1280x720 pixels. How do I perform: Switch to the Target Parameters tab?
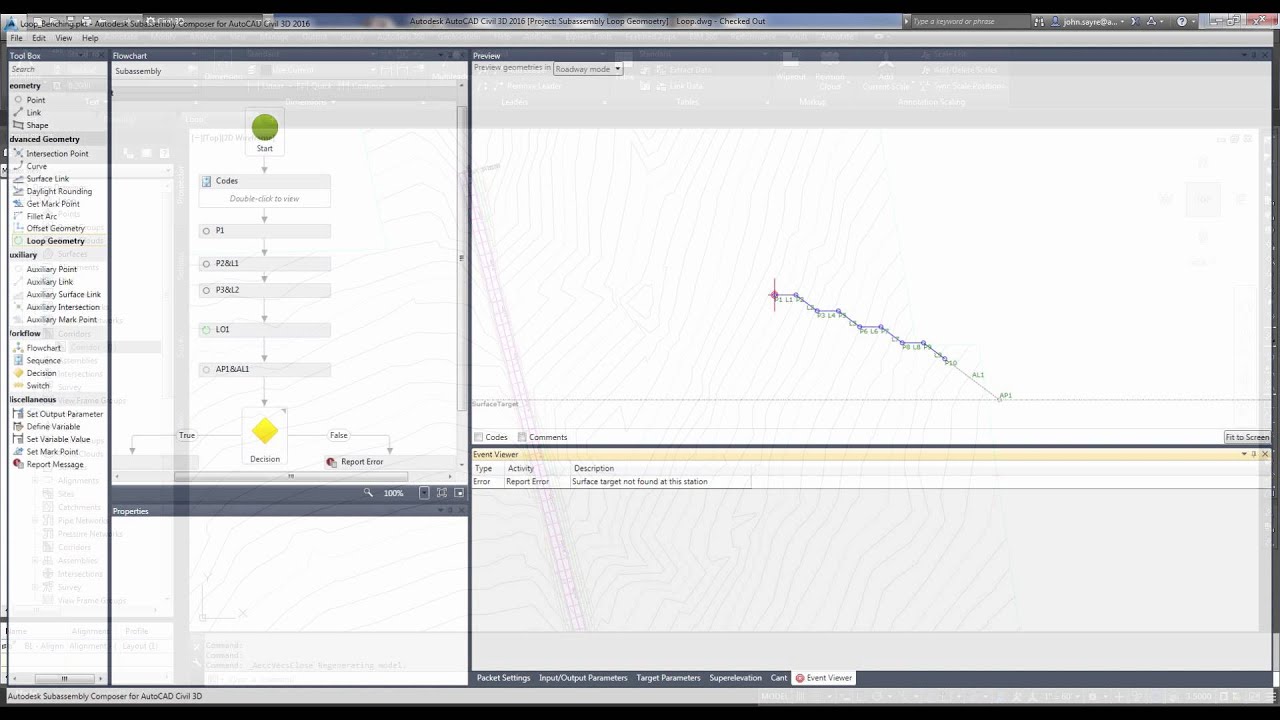668,678
